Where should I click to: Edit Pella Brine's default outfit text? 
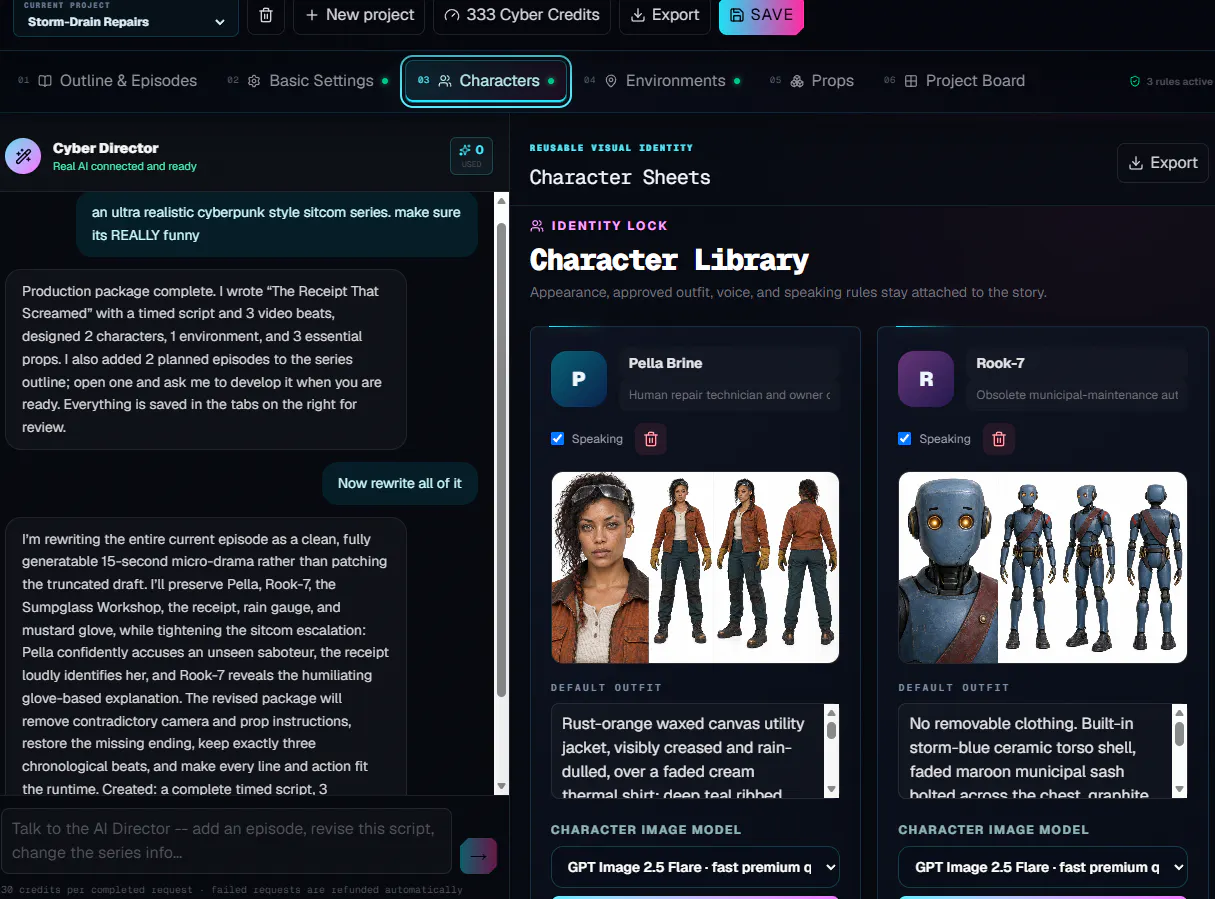(x=687, y=751)
